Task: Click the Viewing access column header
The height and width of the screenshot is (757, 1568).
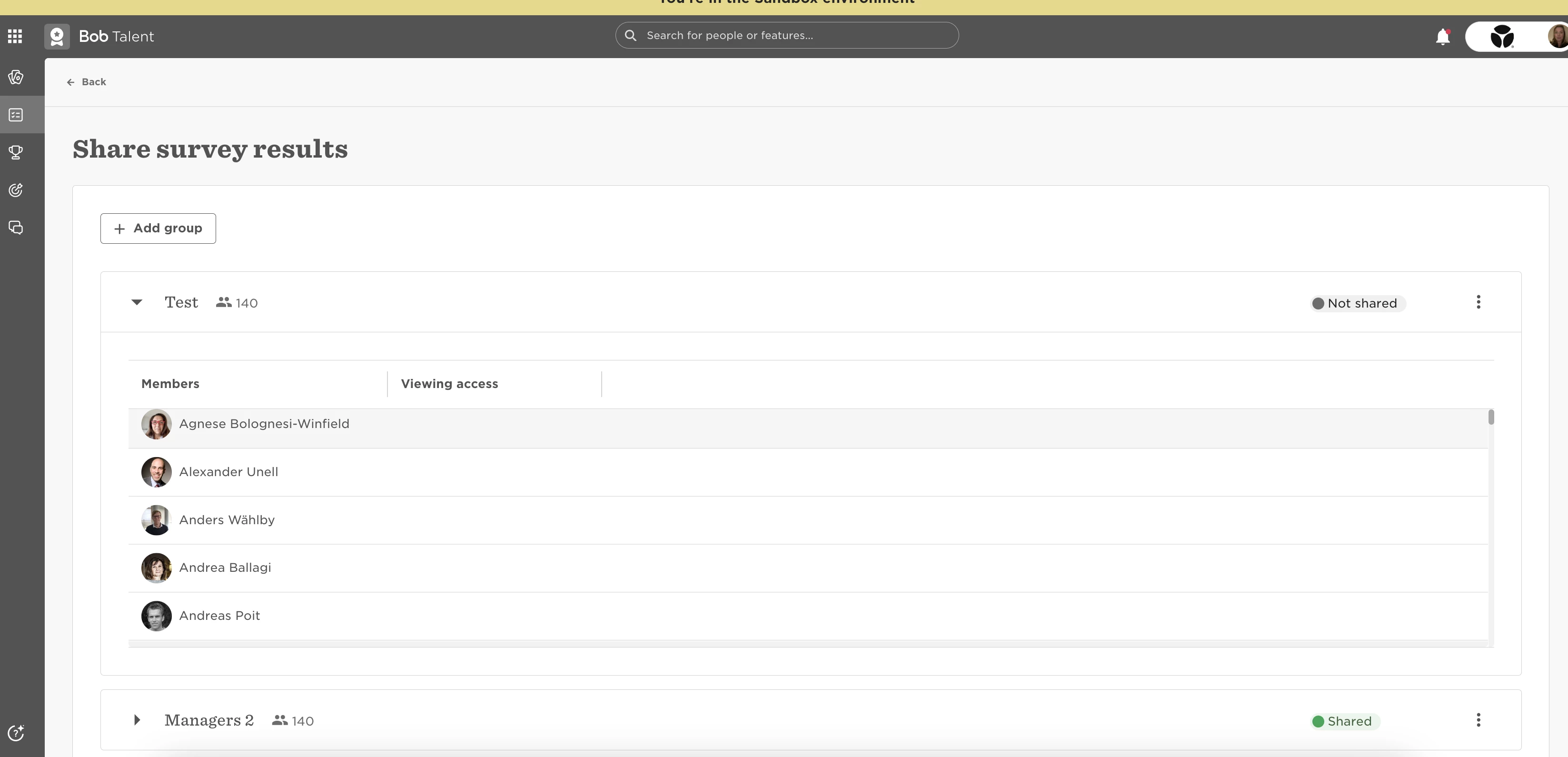Action: tap(450, 384)
